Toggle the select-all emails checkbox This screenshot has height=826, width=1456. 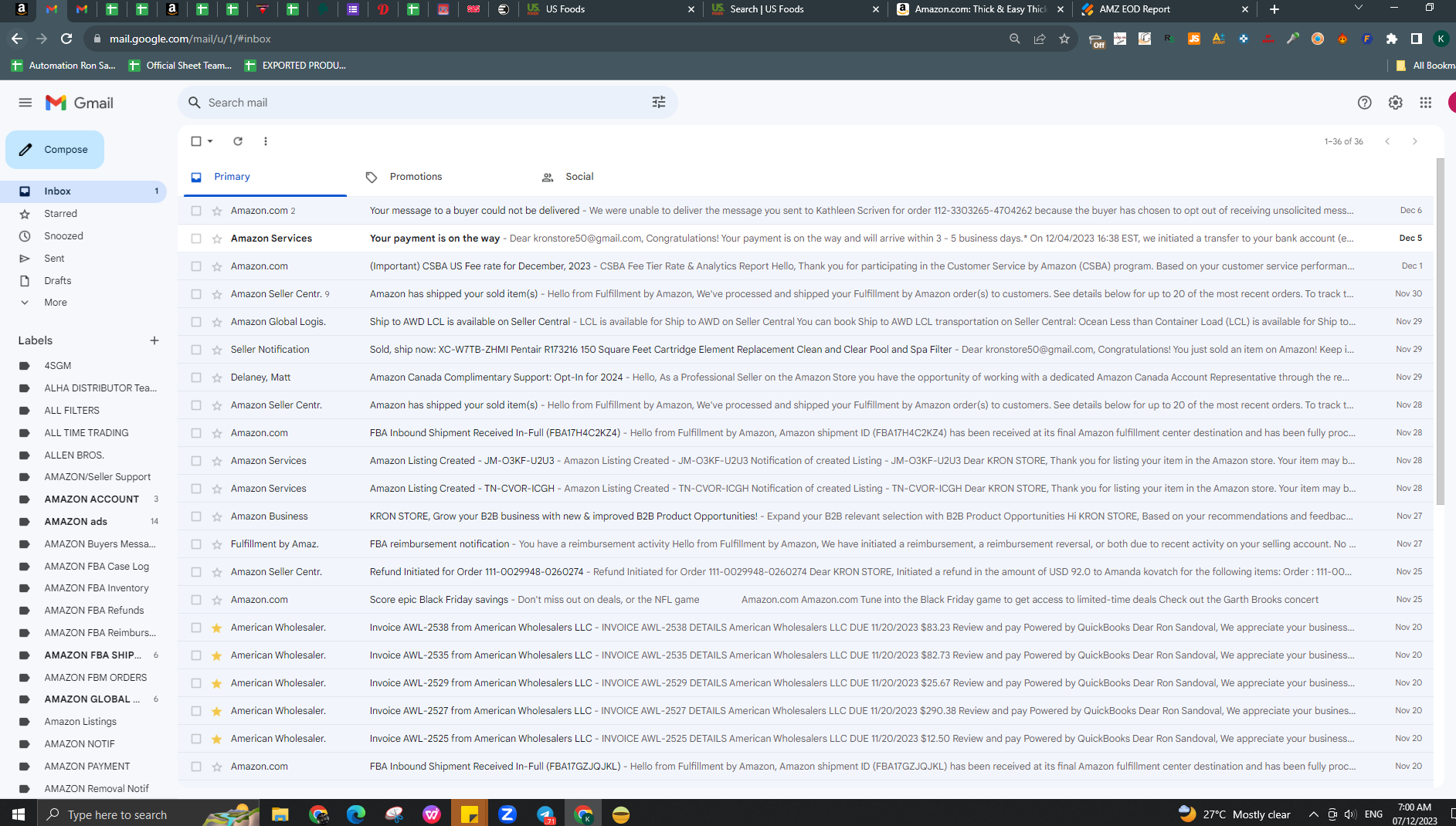(x=196, y=141)
